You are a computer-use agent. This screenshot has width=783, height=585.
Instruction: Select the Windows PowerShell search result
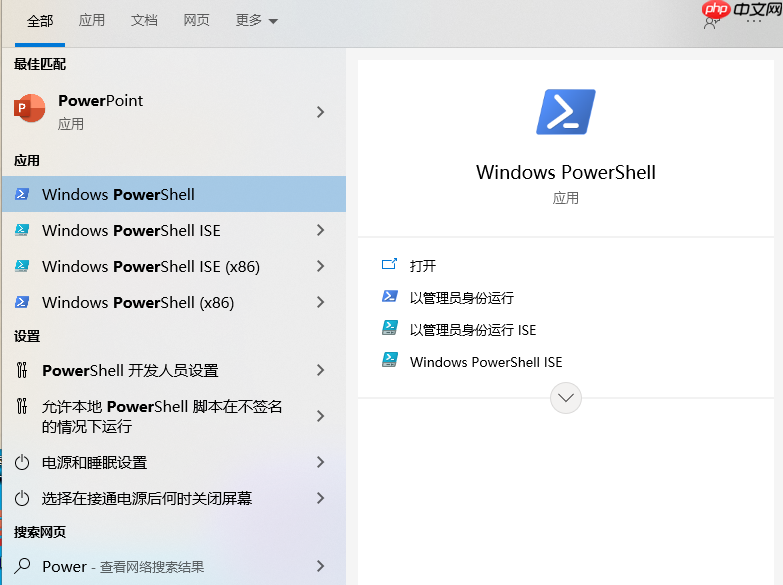tap(174, 194)
